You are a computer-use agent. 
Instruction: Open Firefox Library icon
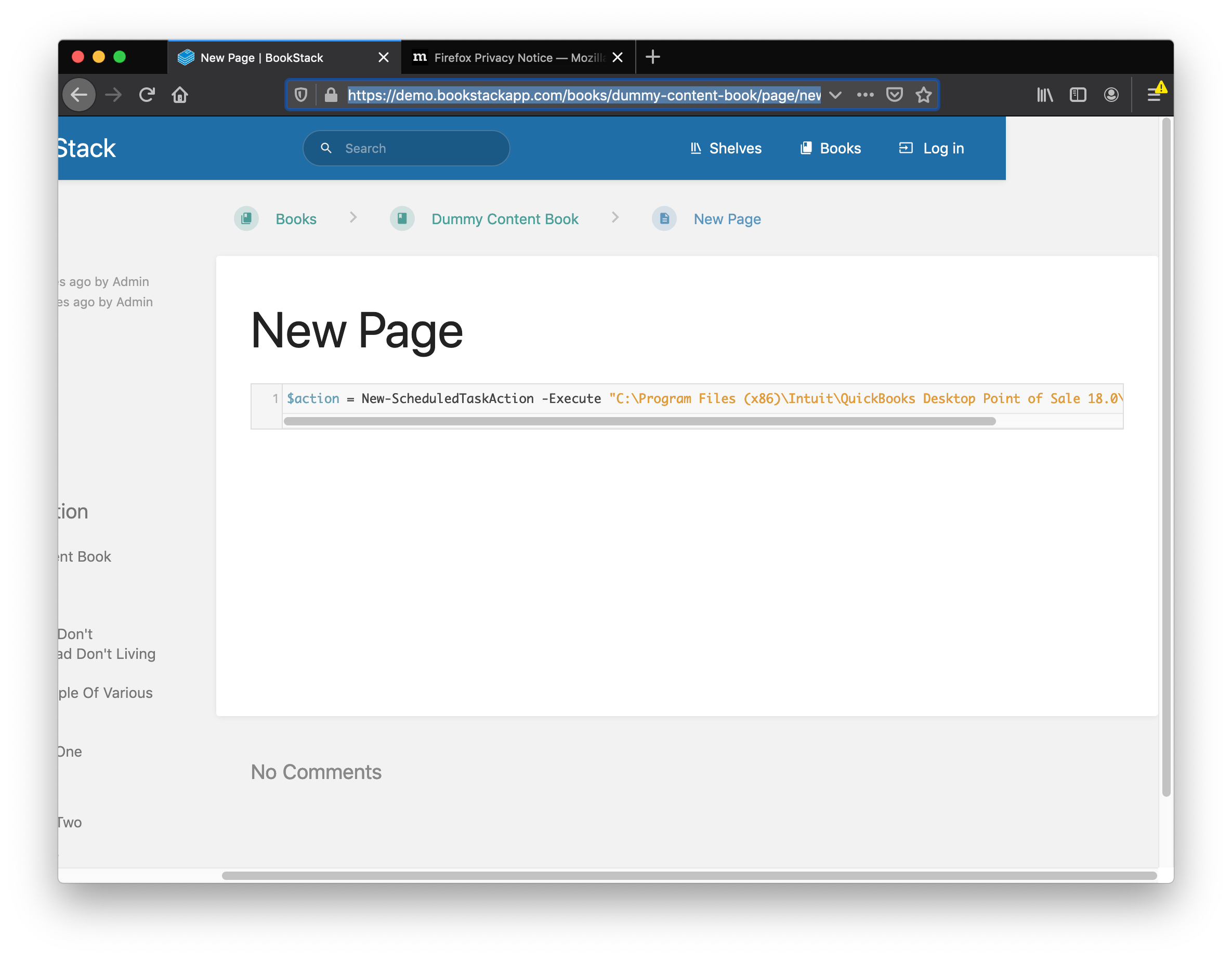1045,95
